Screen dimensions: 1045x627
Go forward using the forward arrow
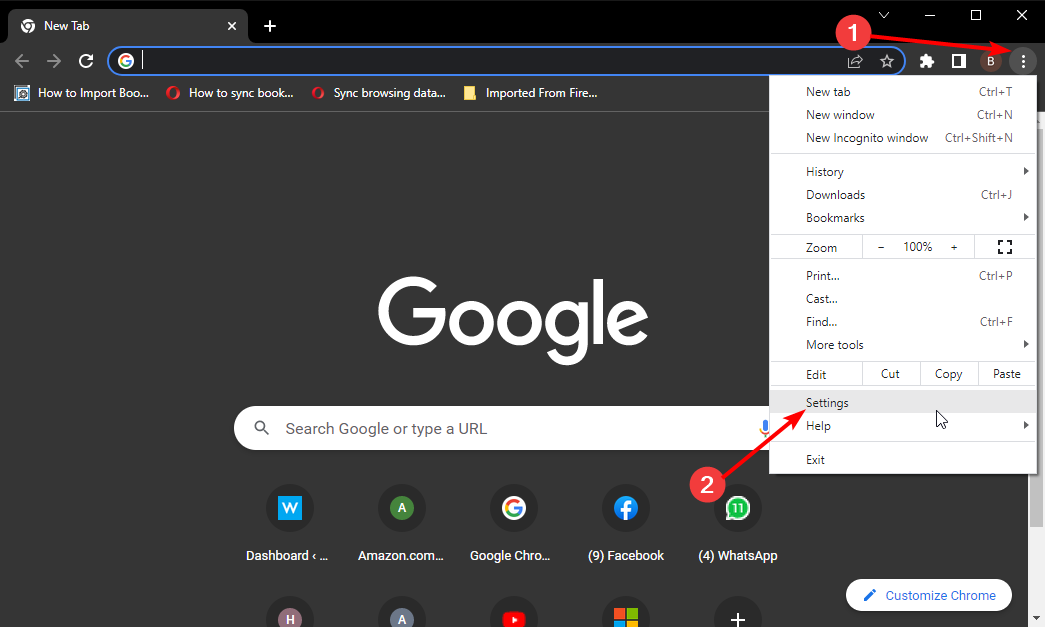click(x=54, y=61)
